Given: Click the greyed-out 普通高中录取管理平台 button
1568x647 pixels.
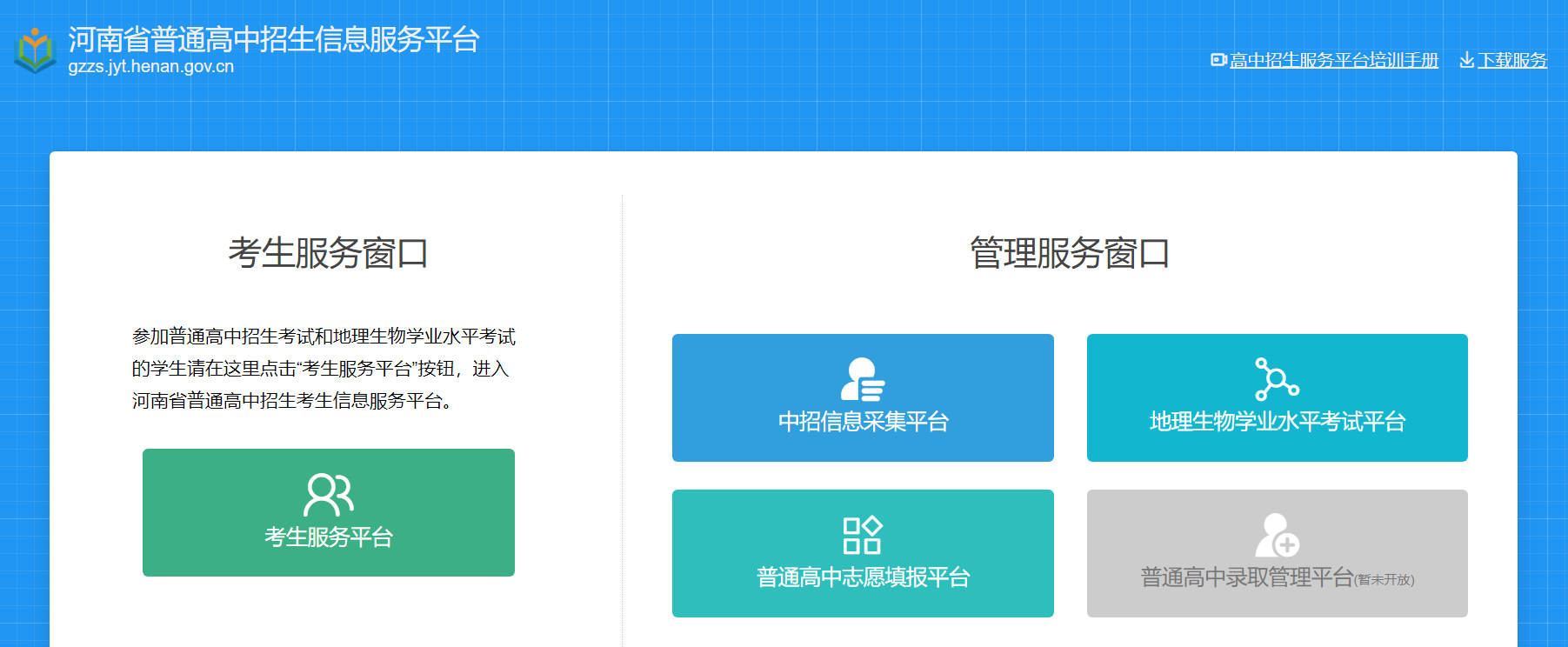Looking at the screenshot, I should tap(1278, 553).
